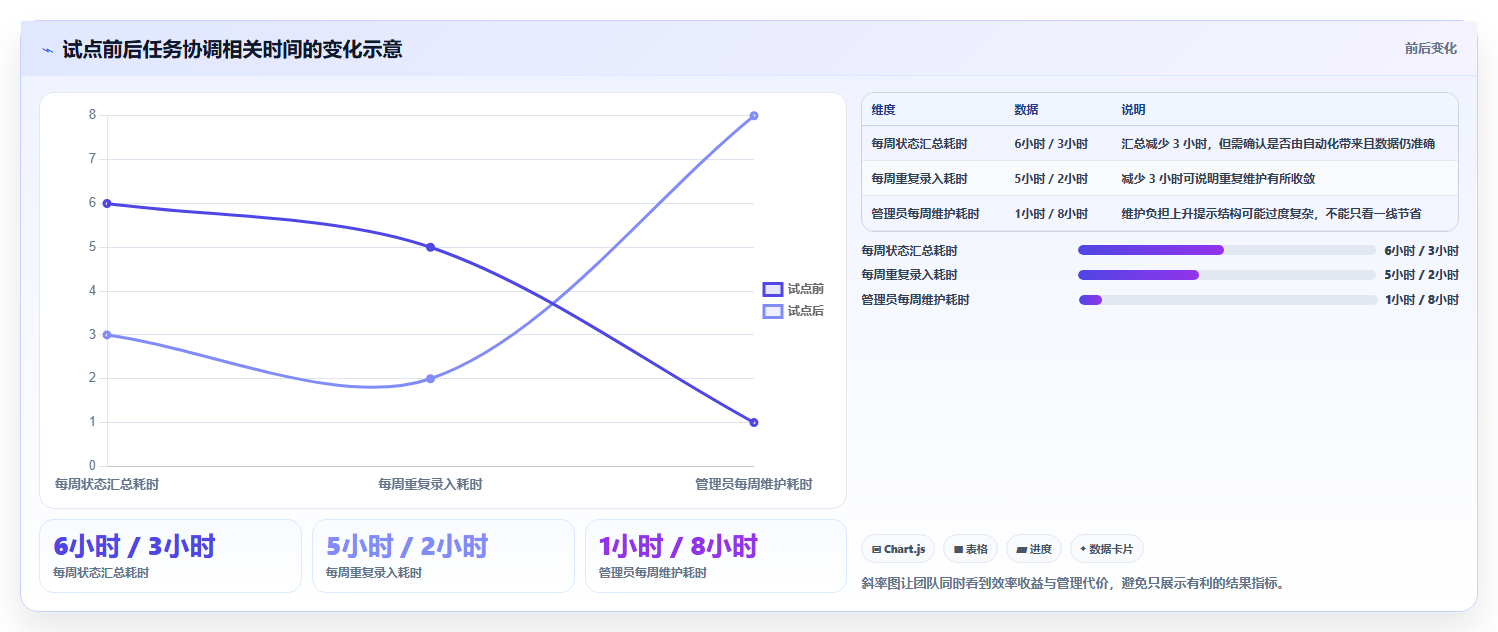This screenshot has height=632, width=1498.
Task: Click 试点后 data point at value 3
Action: click(107, 335)
